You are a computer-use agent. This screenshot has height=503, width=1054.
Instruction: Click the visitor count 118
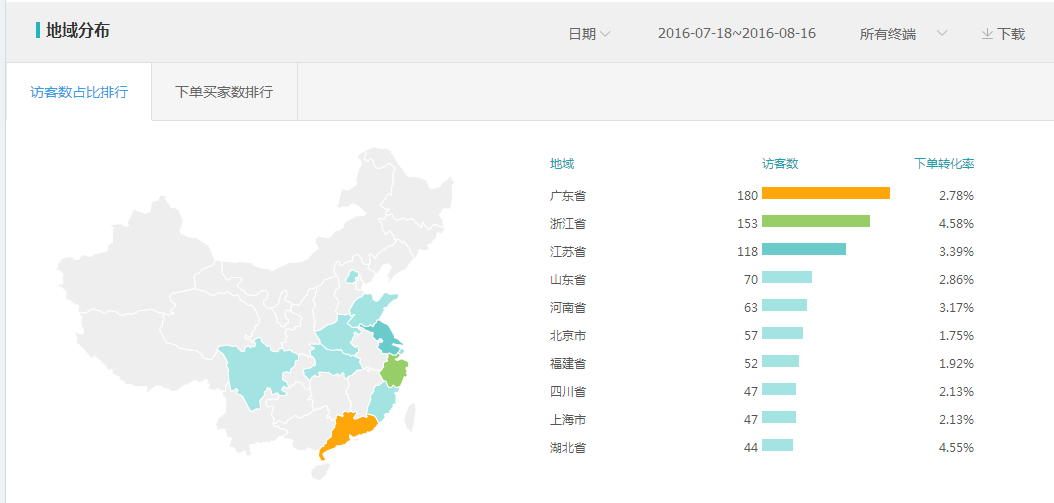click(x=747, y=252)
